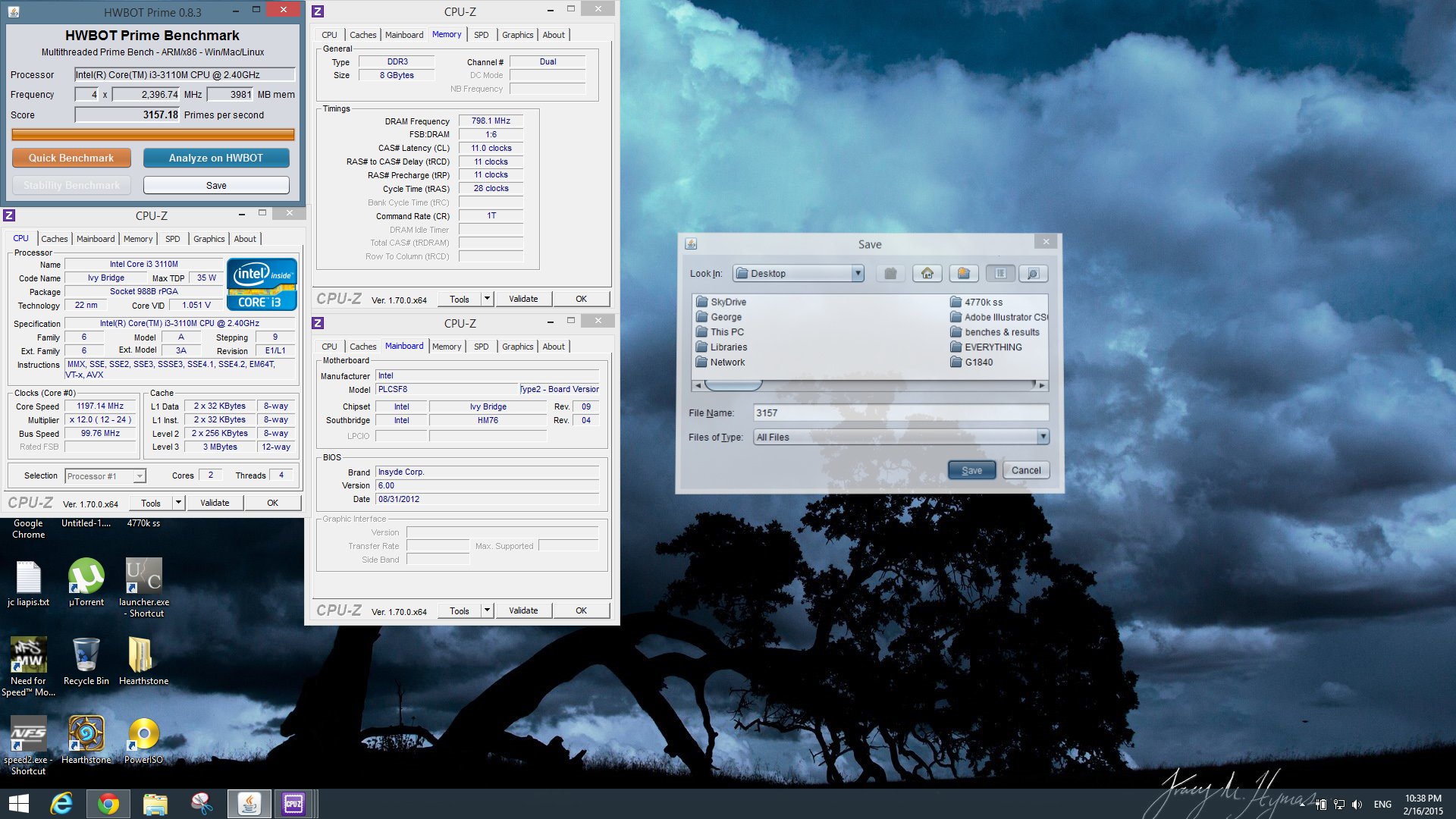This screenshot has width=1456, height=819.
Task: Click the volume icon in system tray
Action: [1357, 805]
